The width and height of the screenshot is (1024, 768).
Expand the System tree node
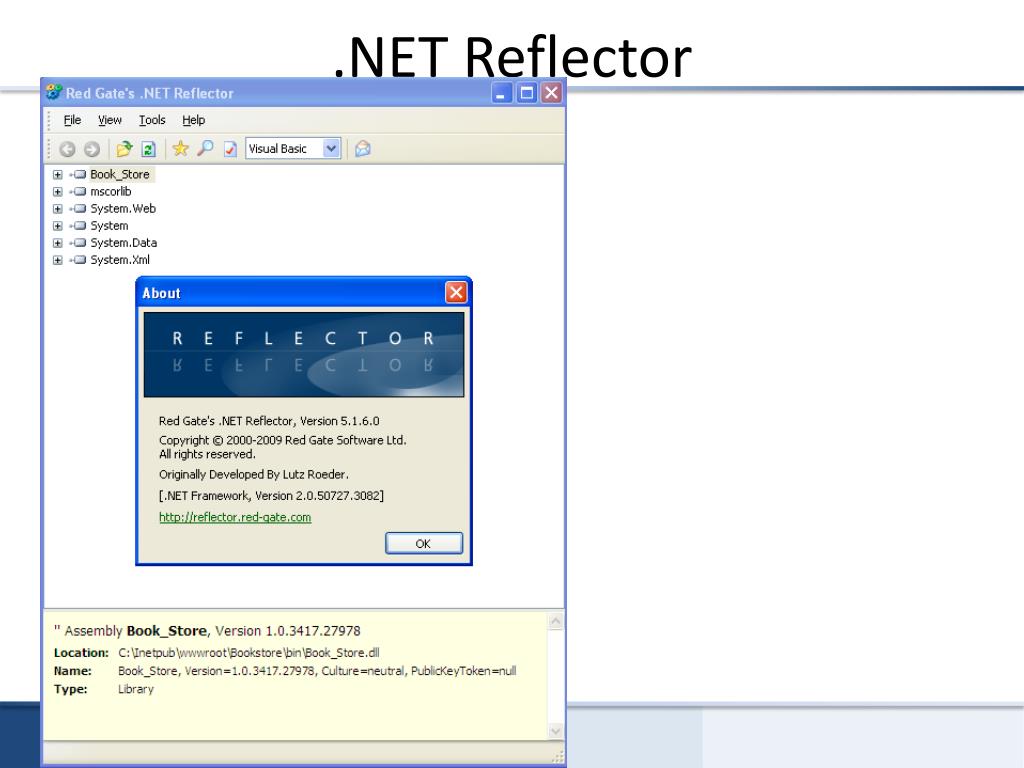pos(57,225)
